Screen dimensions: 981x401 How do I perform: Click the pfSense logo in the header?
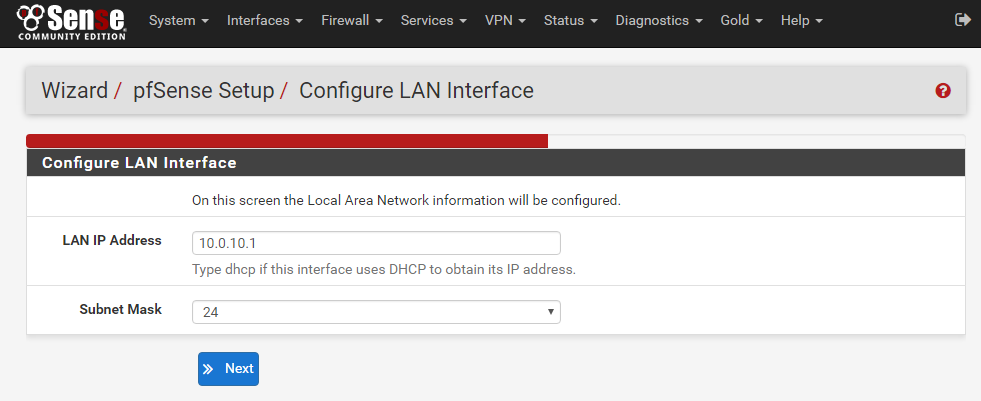point(71,22)
